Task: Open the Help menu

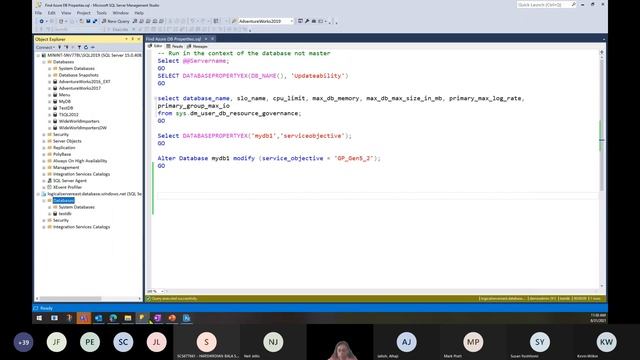Action: [139, 13]
